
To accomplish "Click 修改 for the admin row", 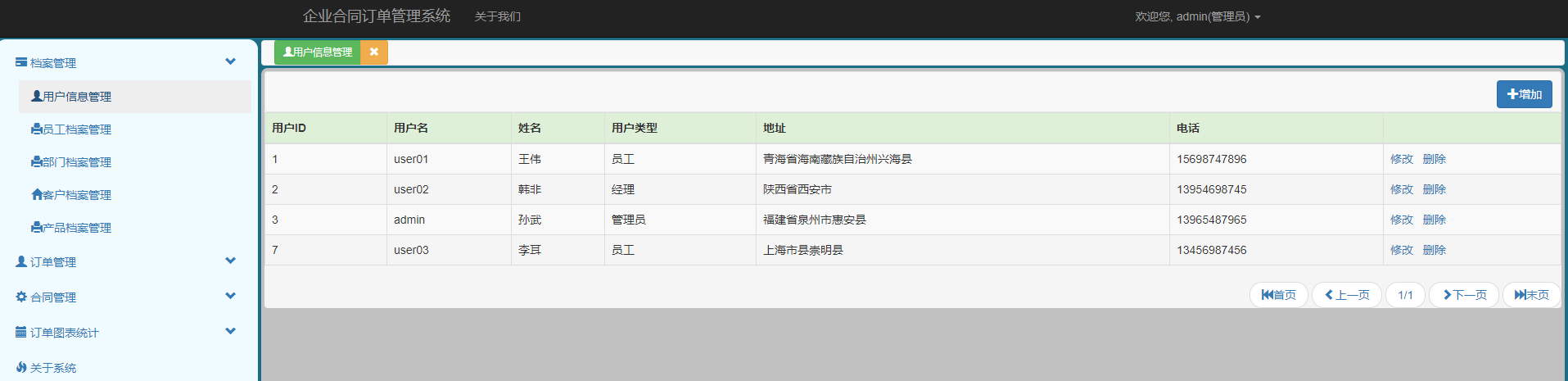I will click(x=1401, y=220).
